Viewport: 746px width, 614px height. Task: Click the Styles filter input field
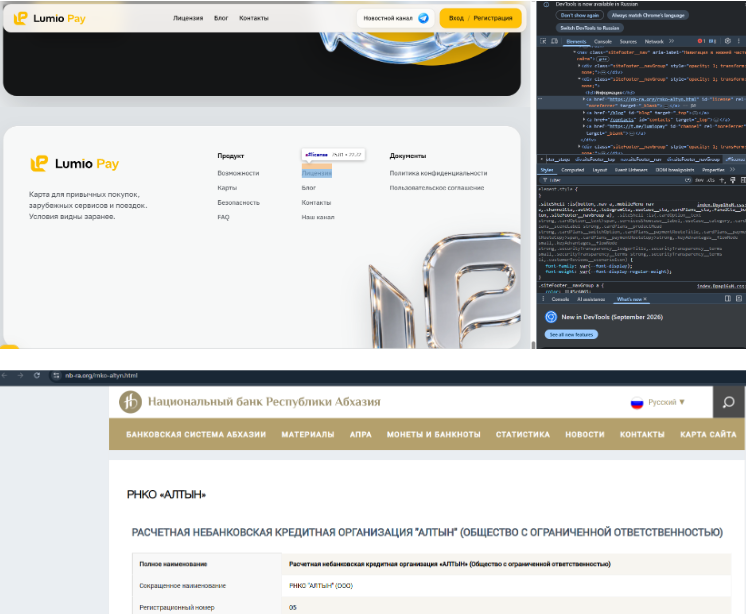coord(614,180)
